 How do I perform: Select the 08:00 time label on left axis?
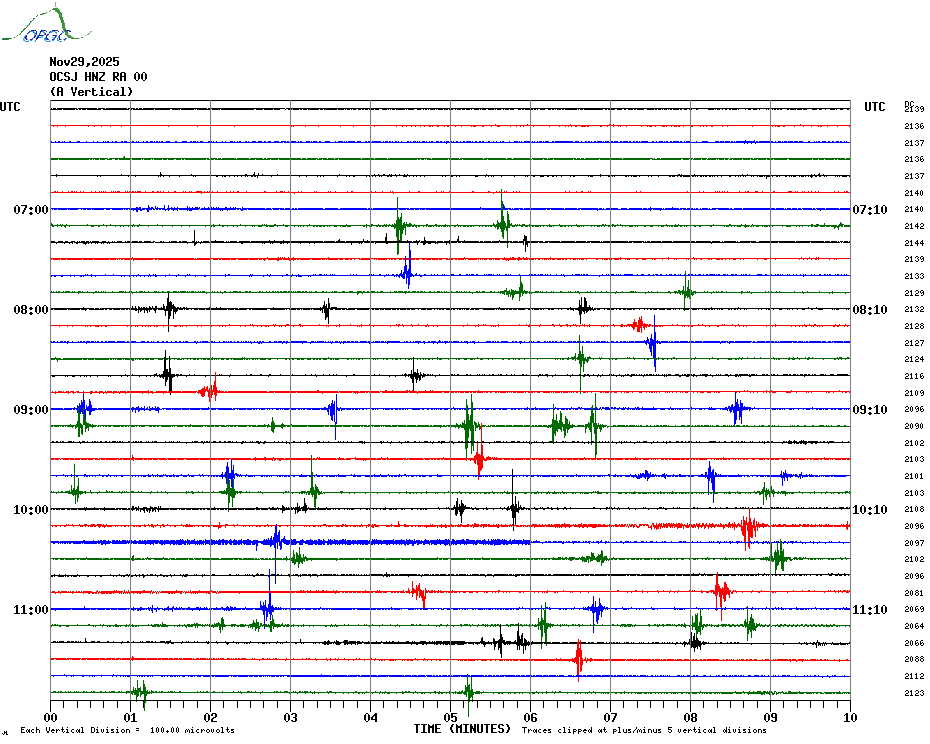[31, 310]
